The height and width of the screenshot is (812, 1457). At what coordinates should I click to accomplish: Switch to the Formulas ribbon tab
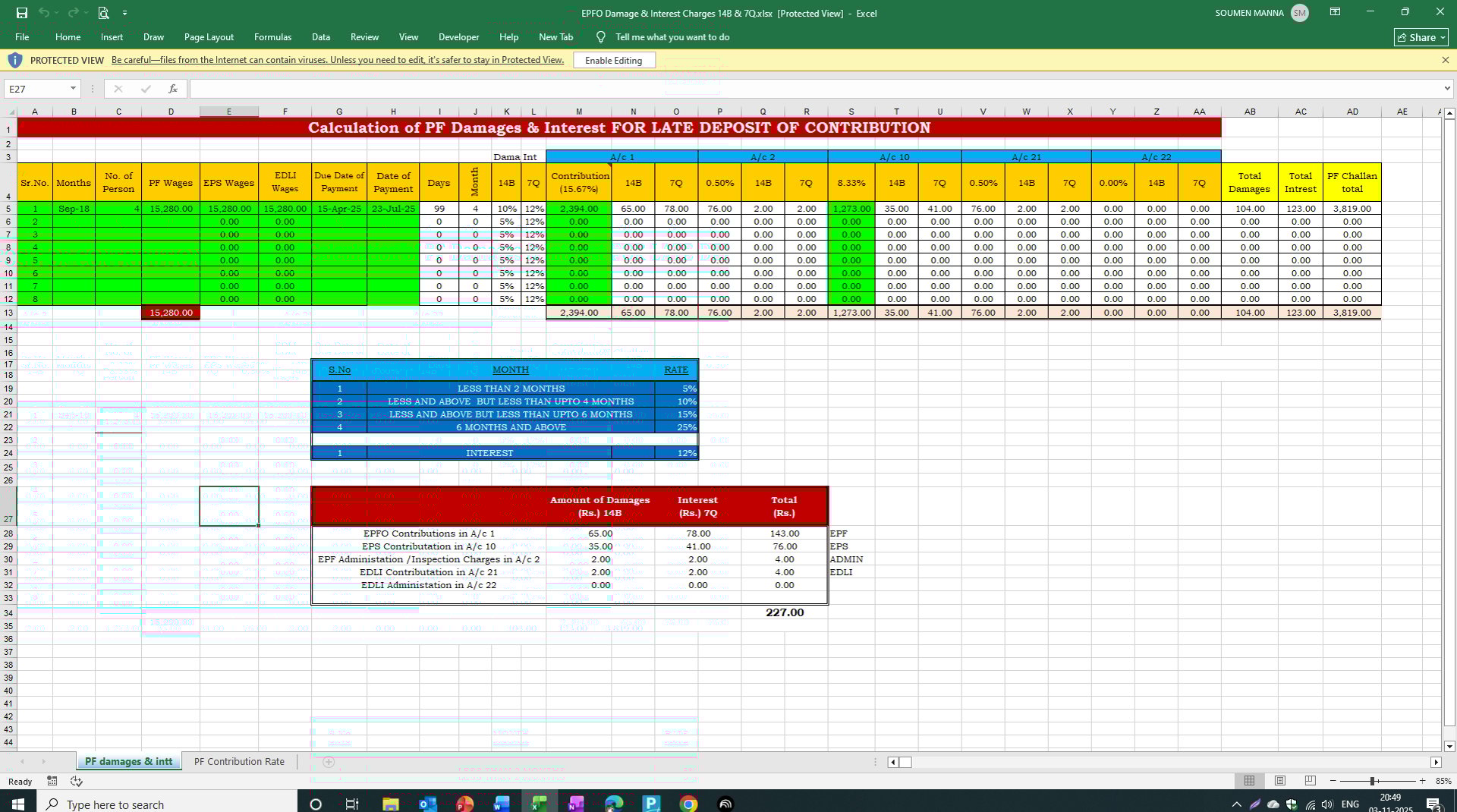point(272,37)
